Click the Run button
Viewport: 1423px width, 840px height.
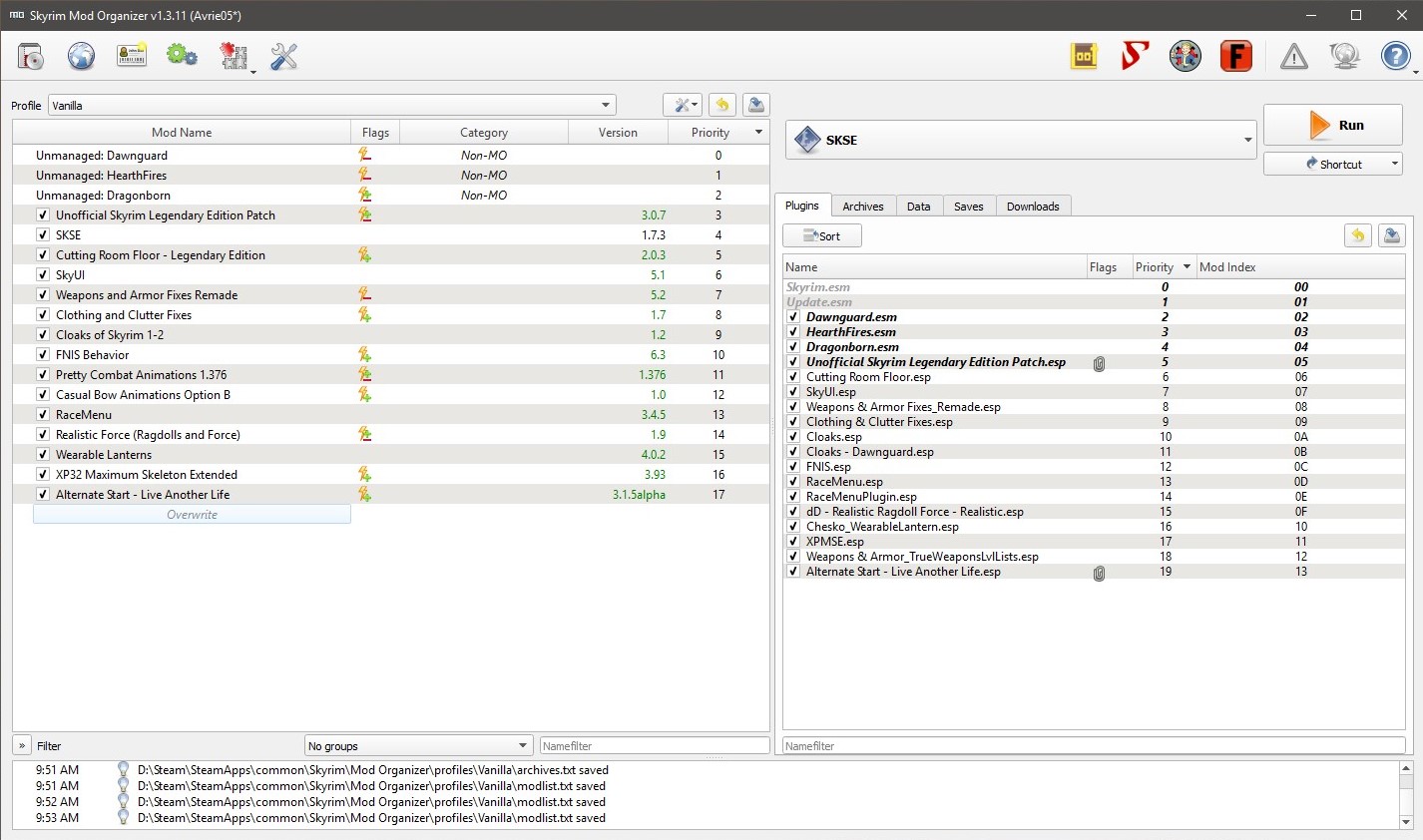click(1333, 126)
